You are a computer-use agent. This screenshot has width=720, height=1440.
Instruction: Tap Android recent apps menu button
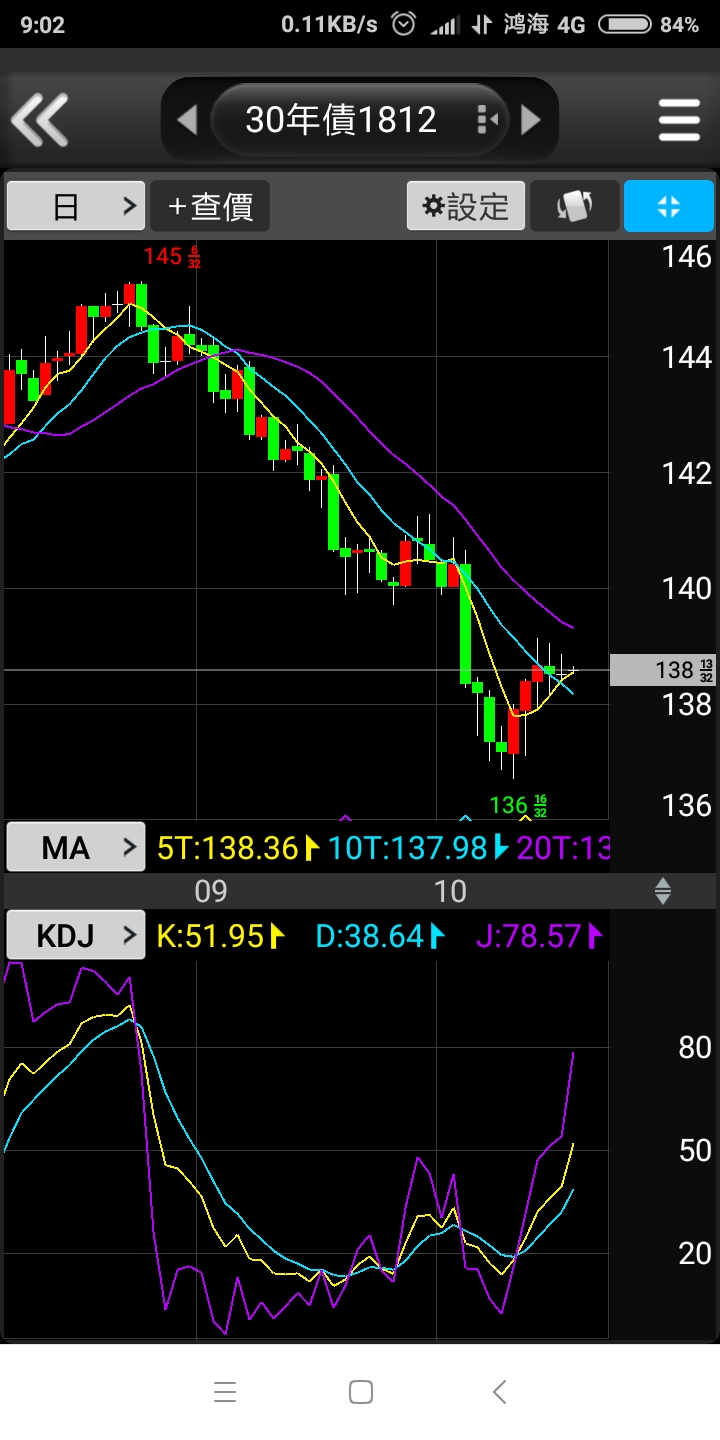click(225, 1392)
